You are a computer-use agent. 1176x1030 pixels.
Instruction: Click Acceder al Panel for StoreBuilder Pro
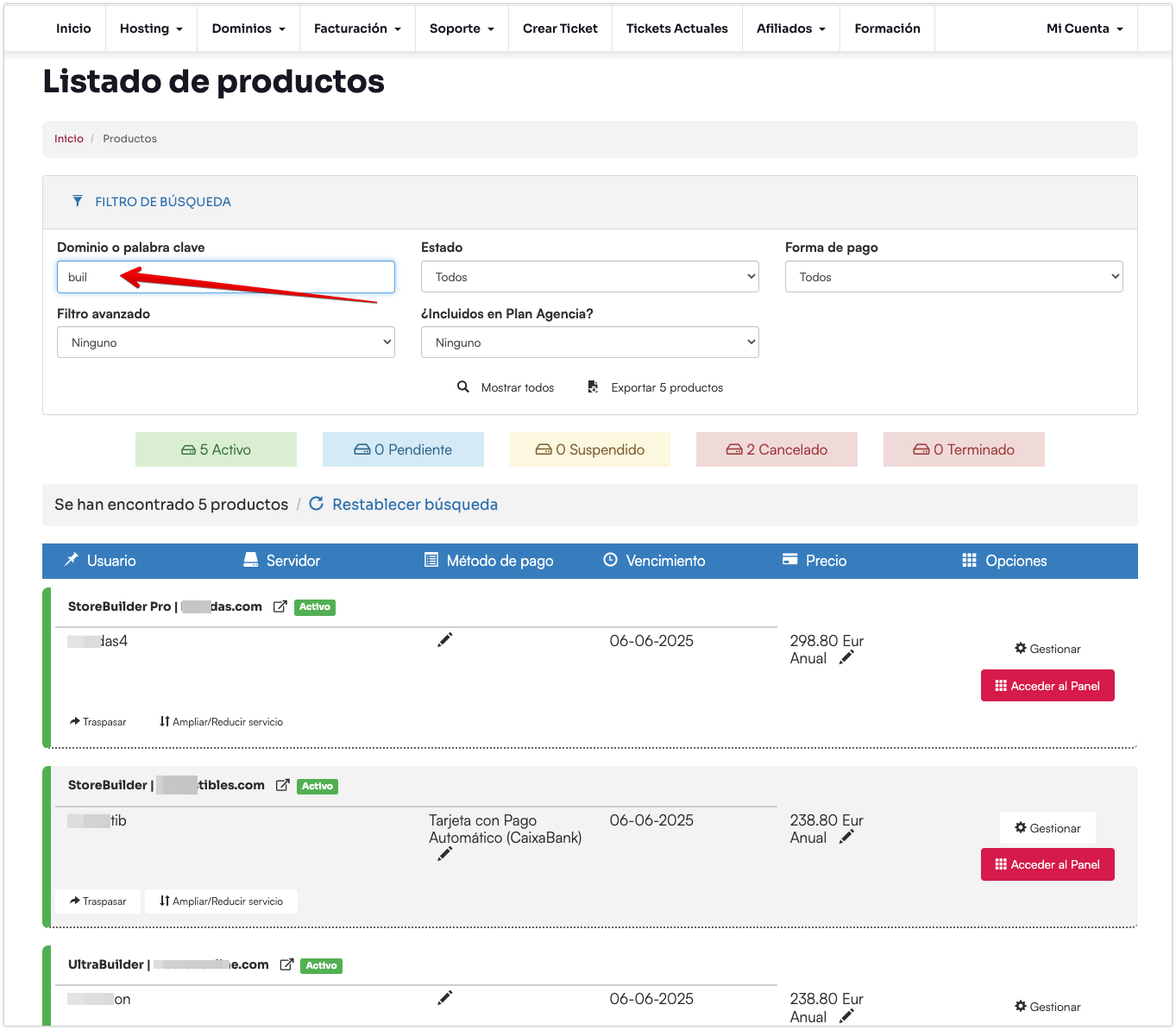(1047, 686)
